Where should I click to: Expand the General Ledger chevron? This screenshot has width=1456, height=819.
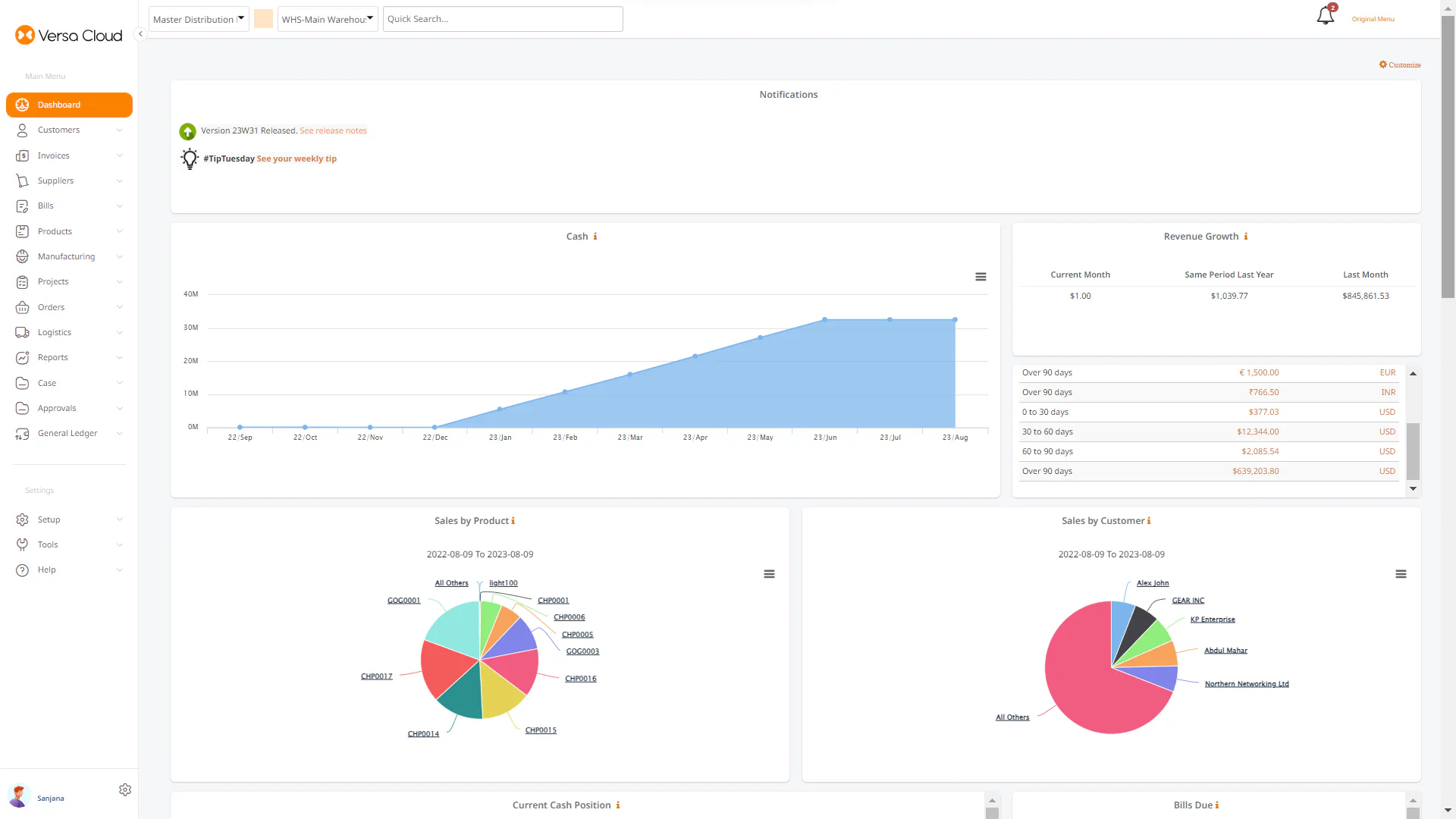[x=120, y=434]
